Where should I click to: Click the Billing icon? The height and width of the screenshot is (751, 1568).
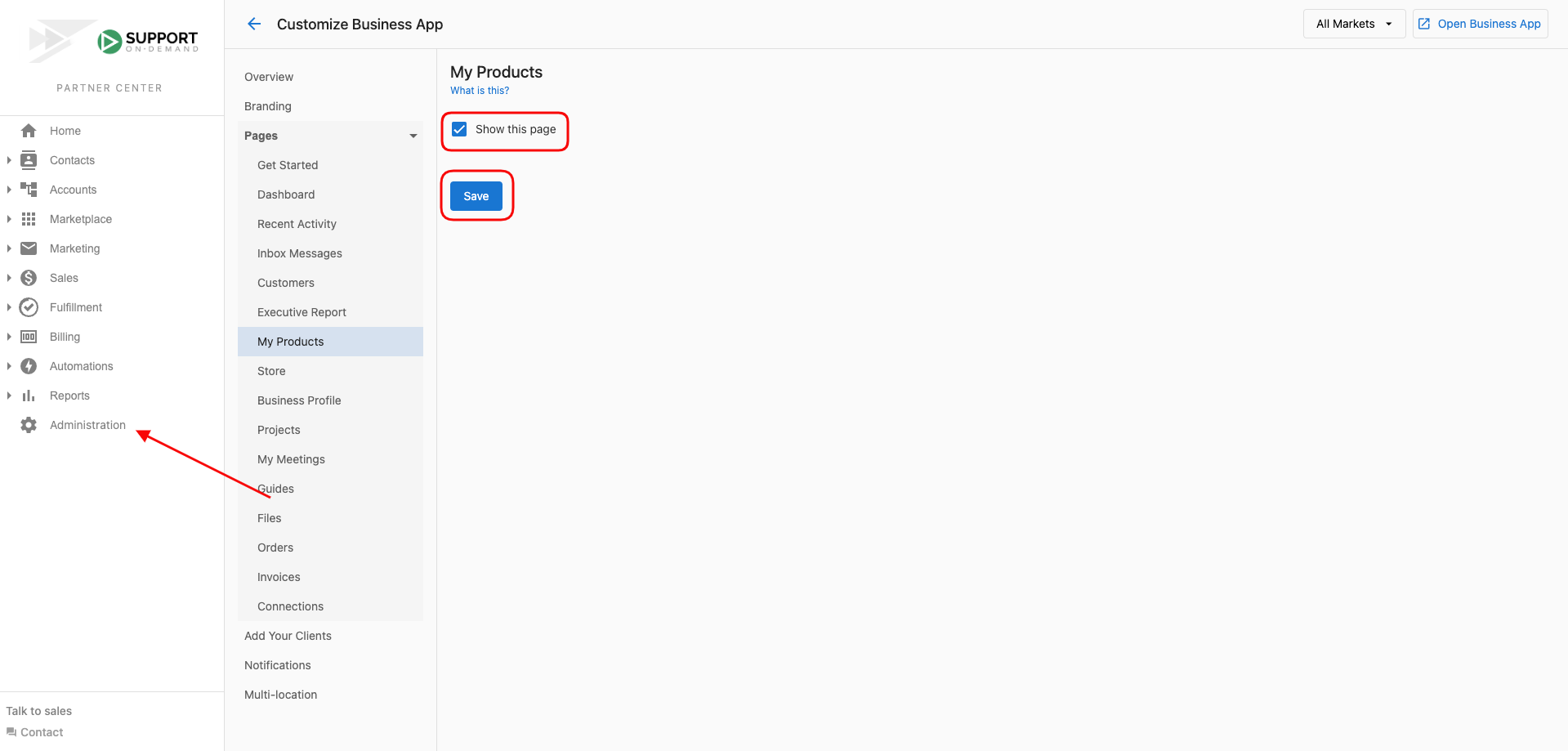(29, 337)
